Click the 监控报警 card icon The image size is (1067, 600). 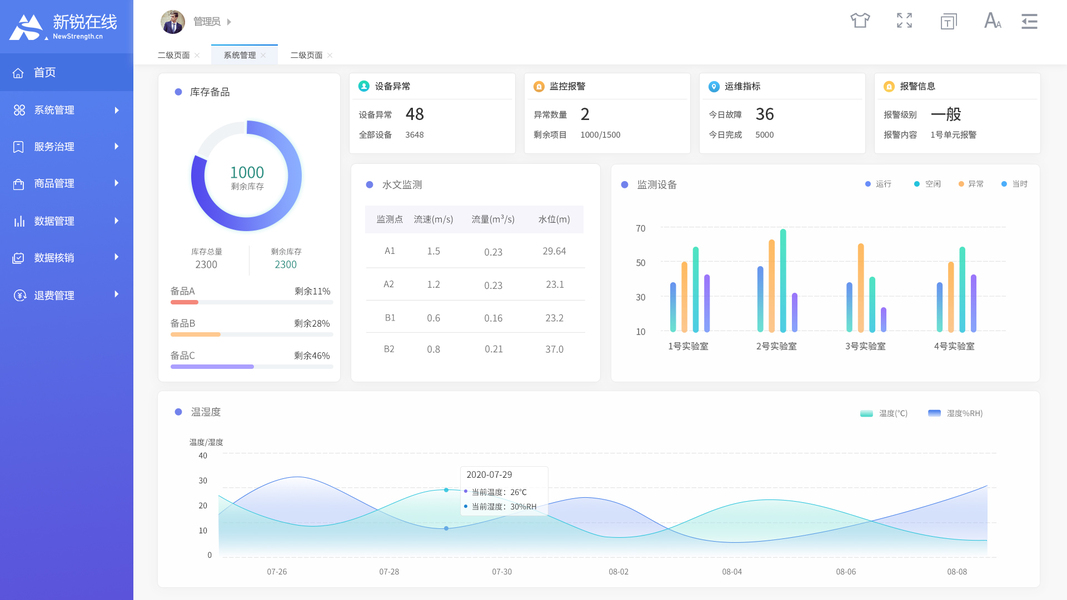click(x=539, y=86)
